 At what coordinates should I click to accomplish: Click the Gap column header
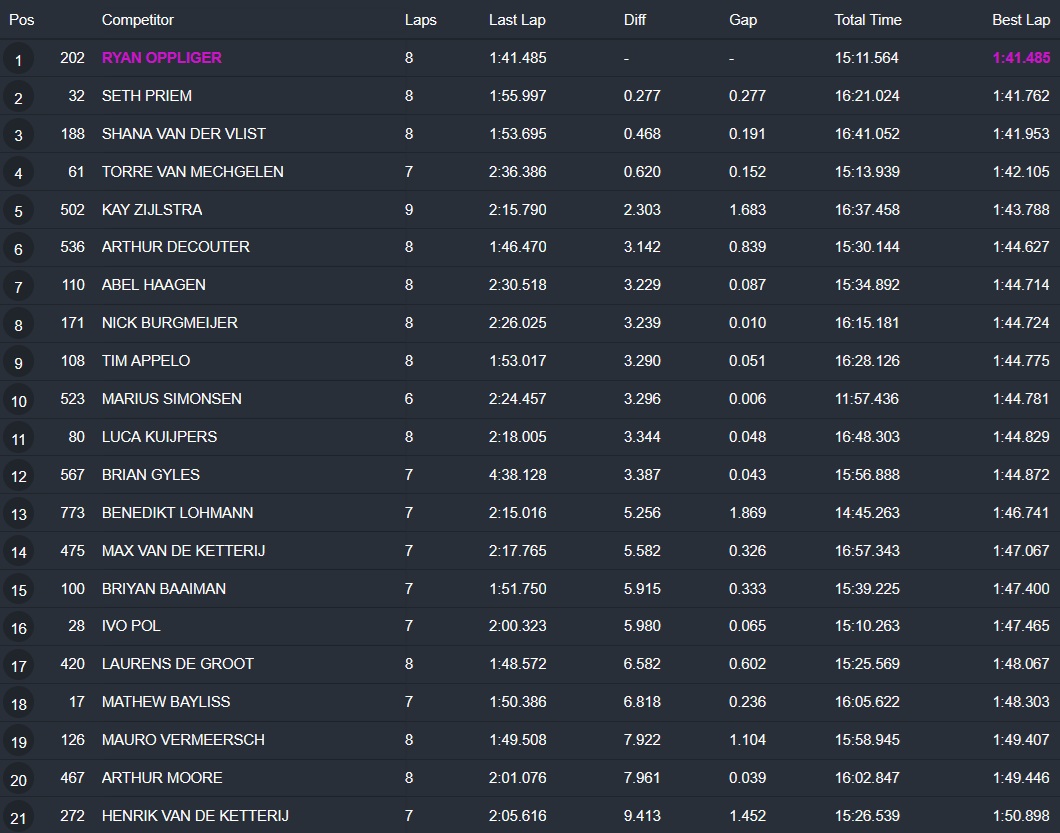pyautogui.click(x=743, y=20)
